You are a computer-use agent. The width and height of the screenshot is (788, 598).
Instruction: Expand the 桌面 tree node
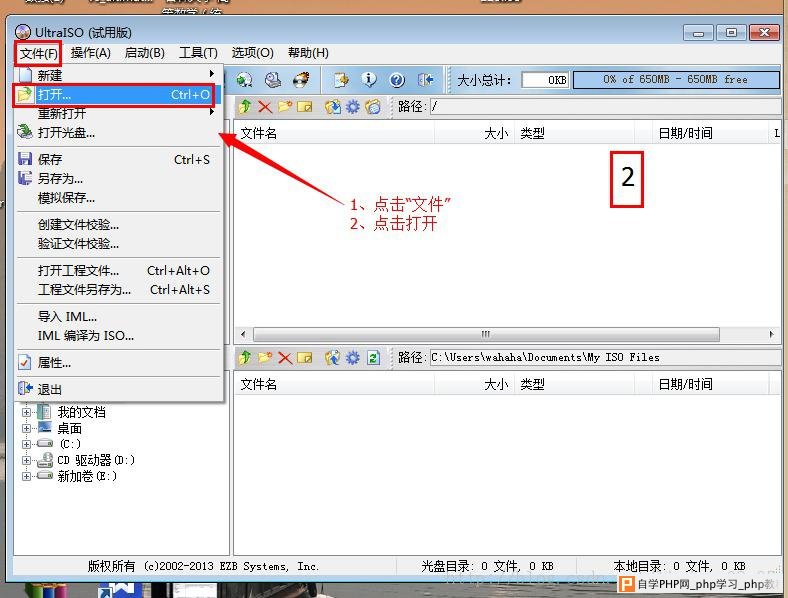coord(26,428)
